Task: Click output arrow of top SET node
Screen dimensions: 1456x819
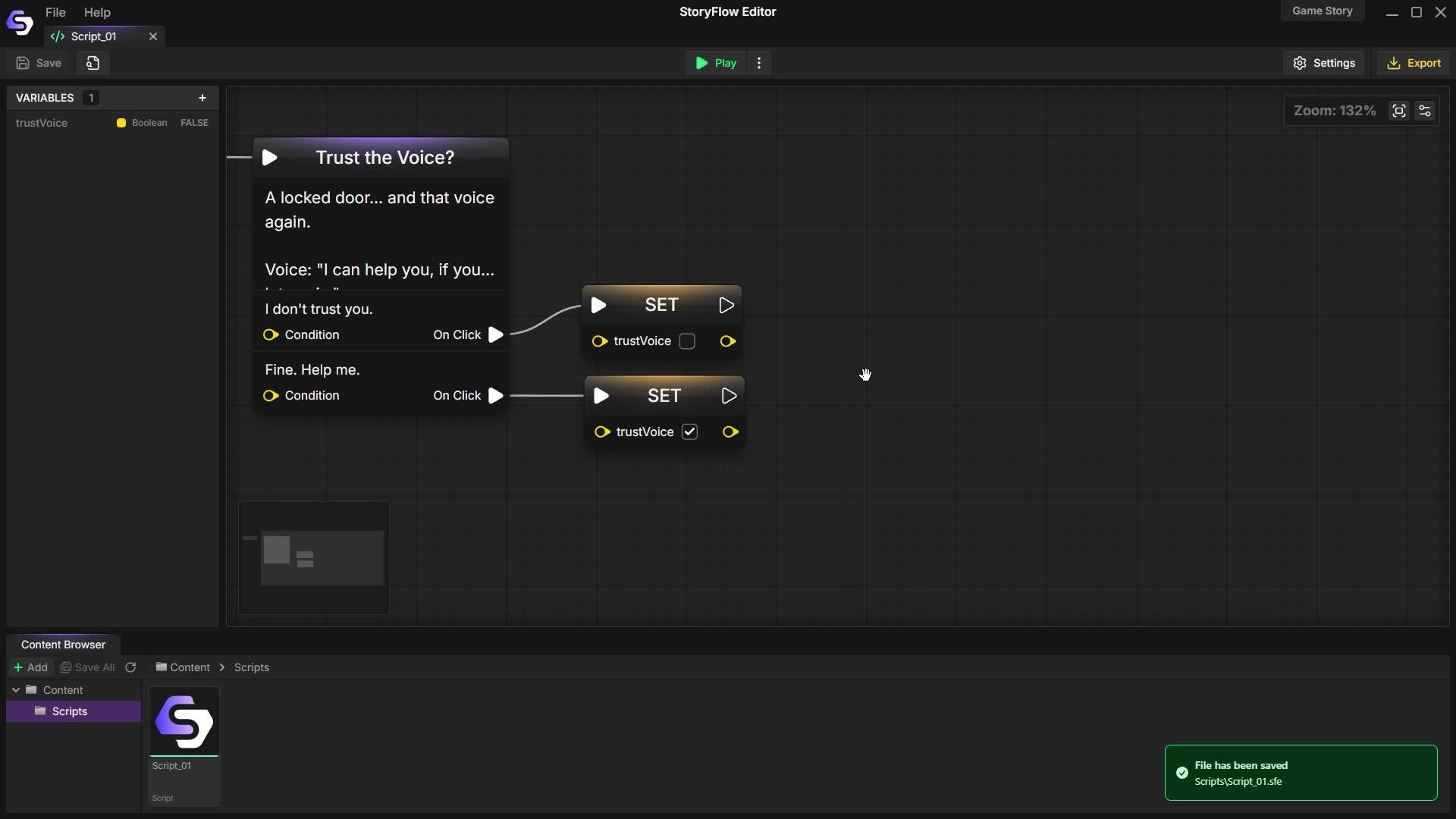Action: (726, 305)
